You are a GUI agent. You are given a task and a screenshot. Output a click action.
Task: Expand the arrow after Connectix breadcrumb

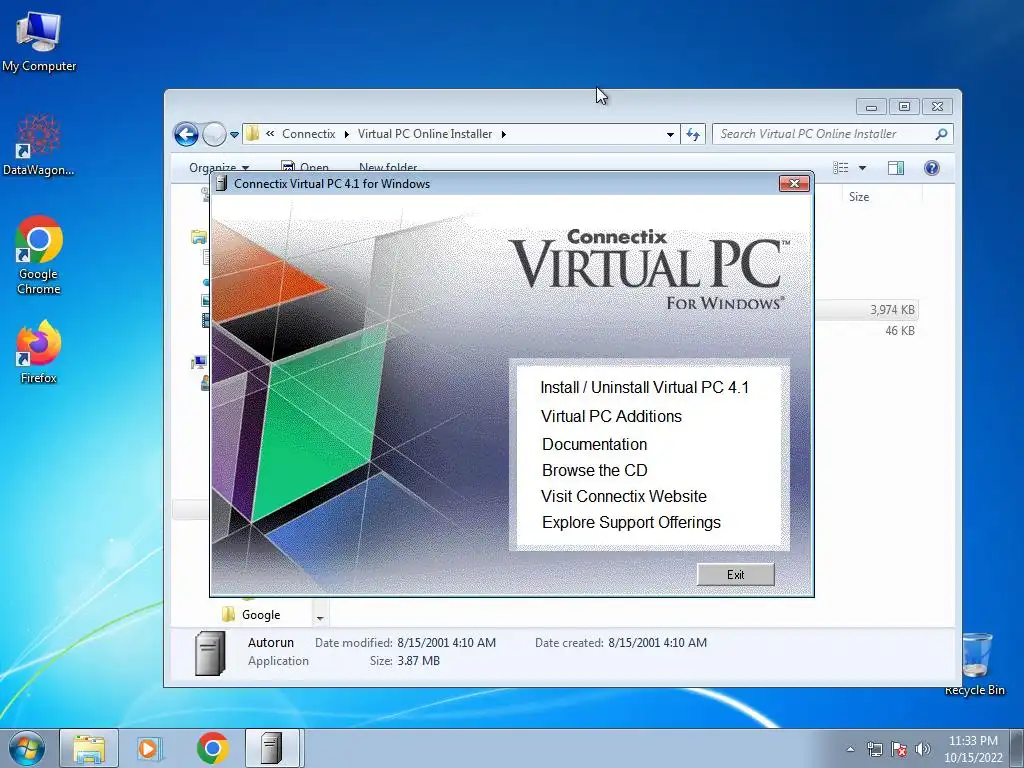pos(346,135)
